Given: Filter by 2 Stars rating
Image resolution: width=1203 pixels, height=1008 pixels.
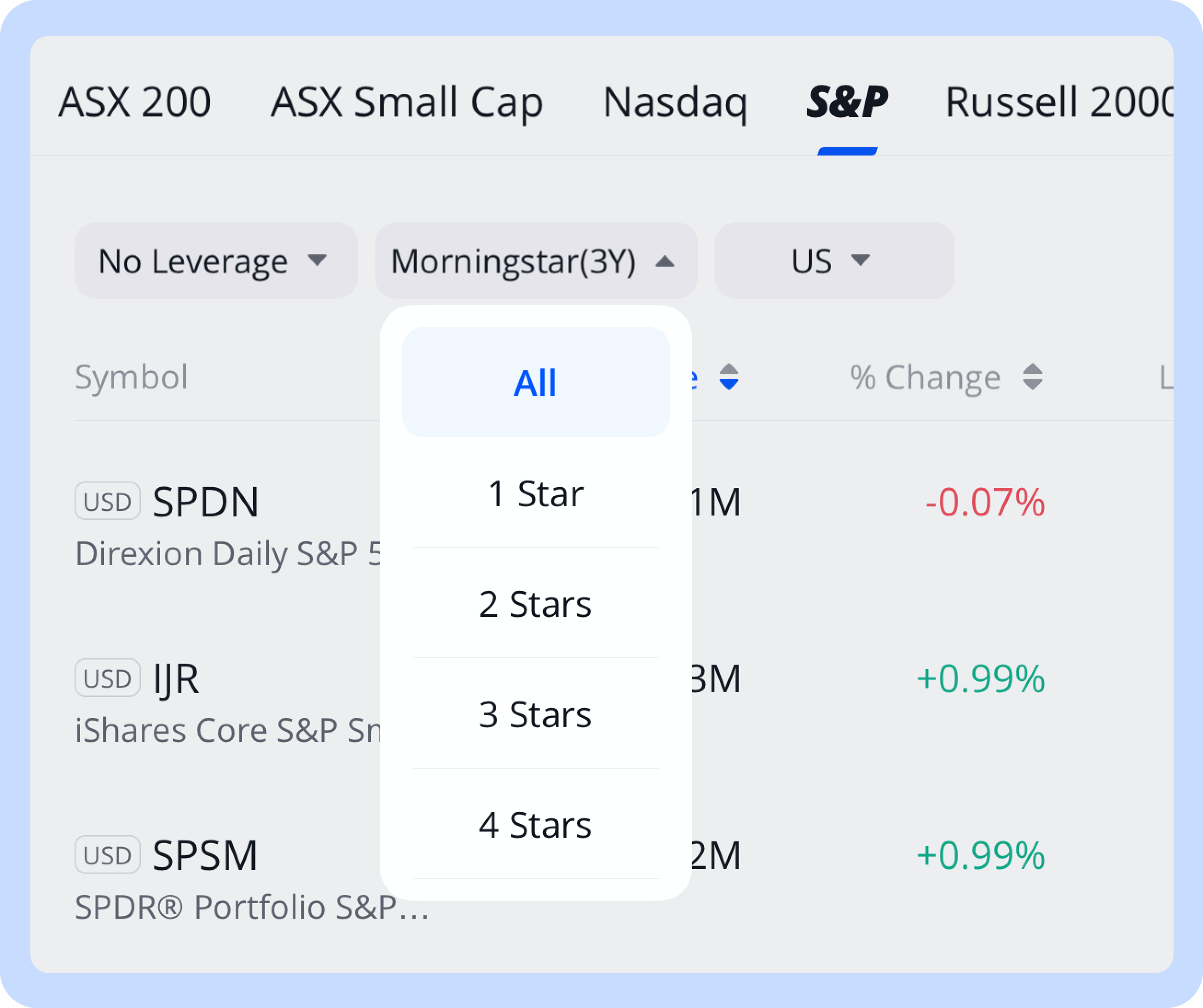Looking at the screenshot, I should point(535,604).
